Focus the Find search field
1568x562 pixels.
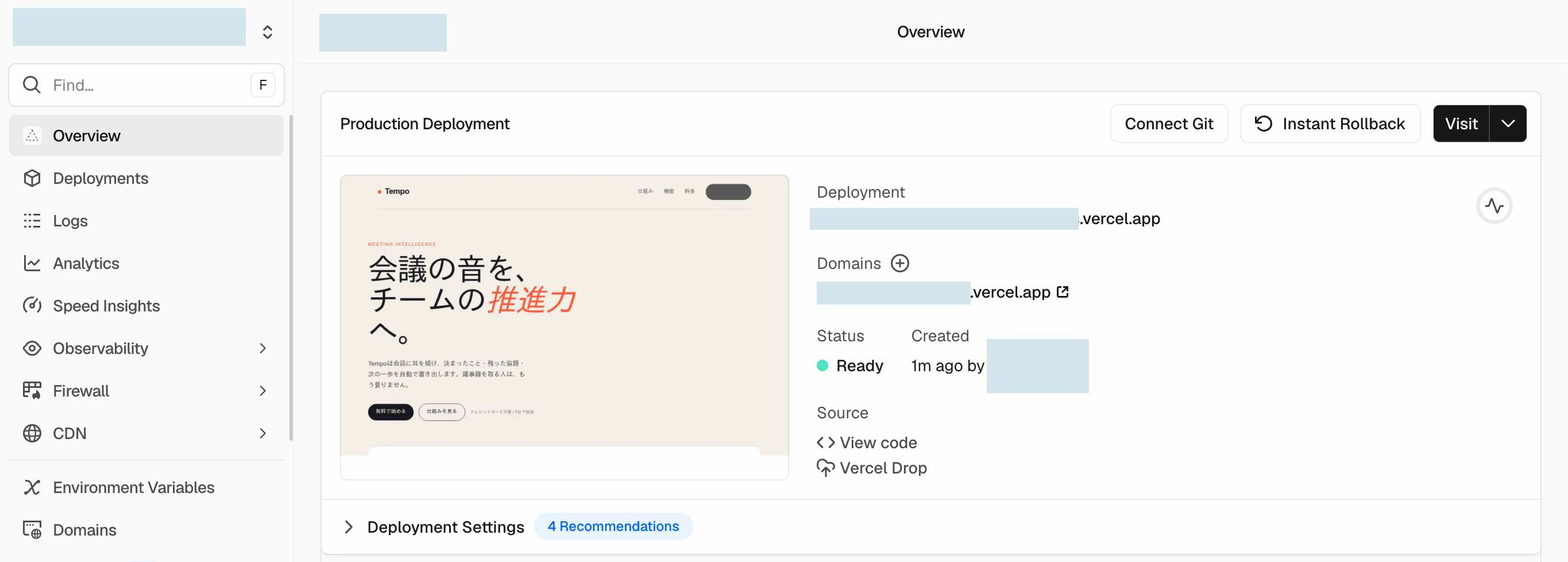pos(146,85)
